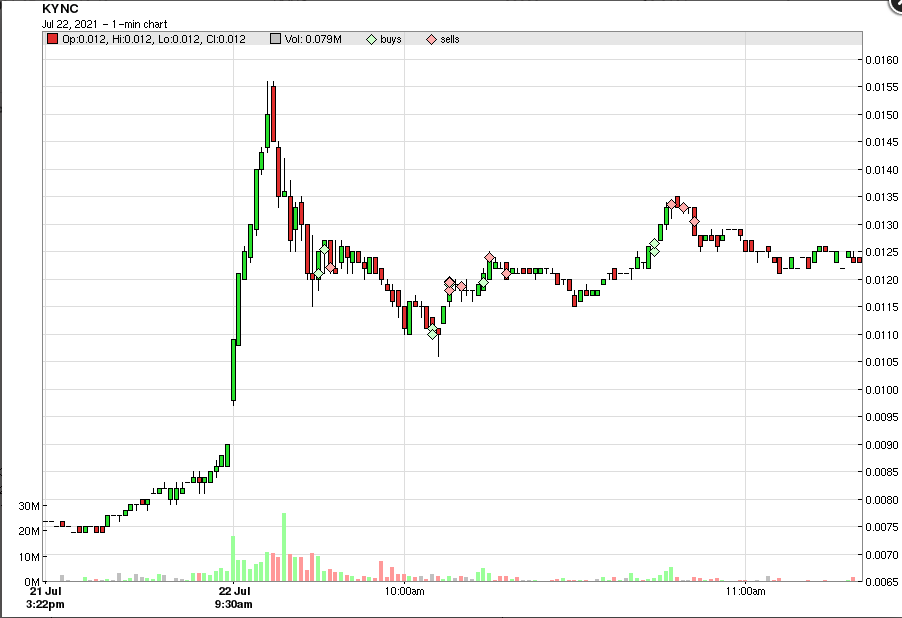The image size is (902, 618).
Task: Click the 11:00am time axis label
Action: point(746,591)
